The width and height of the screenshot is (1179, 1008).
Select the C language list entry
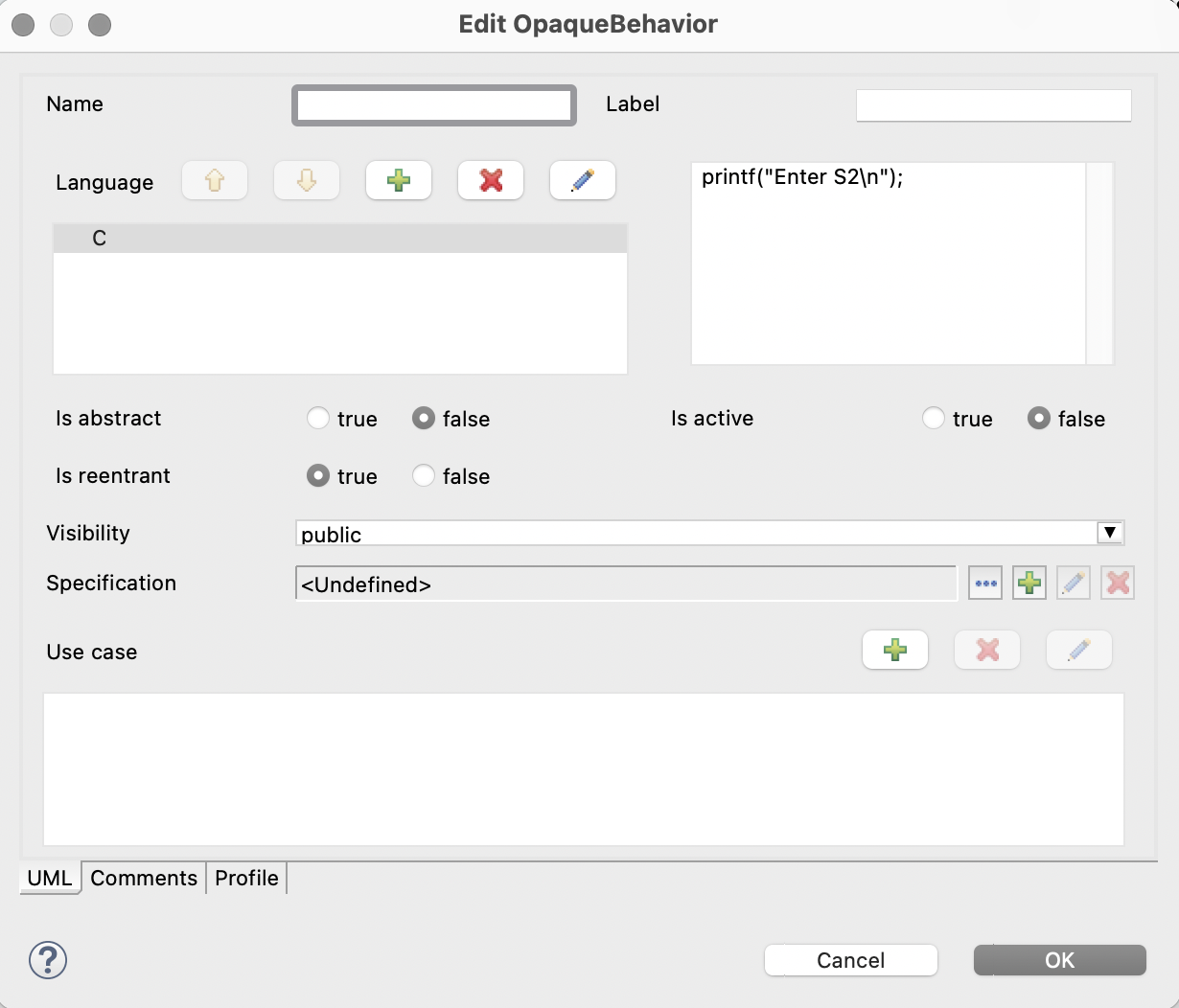340,239
